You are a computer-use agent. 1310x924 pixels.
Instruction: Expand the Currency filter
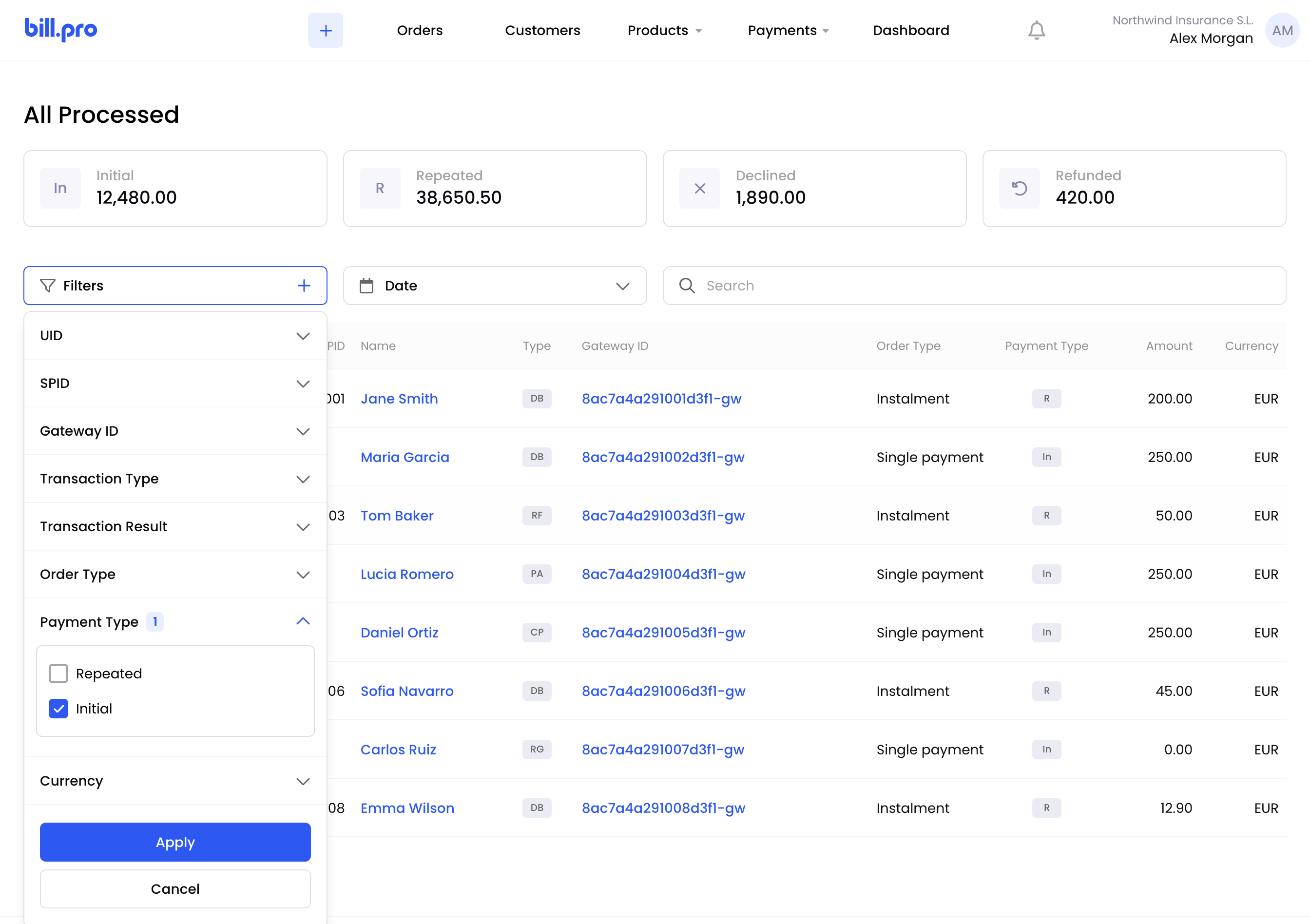[175, 781]
